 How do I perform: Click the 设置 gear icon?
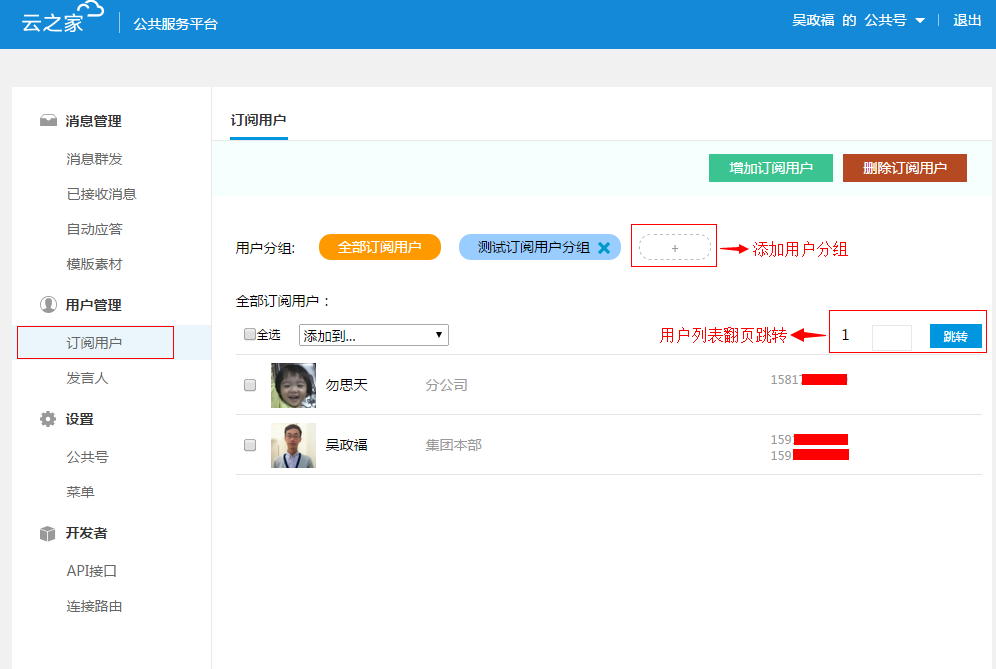click(x=48, y=419)
